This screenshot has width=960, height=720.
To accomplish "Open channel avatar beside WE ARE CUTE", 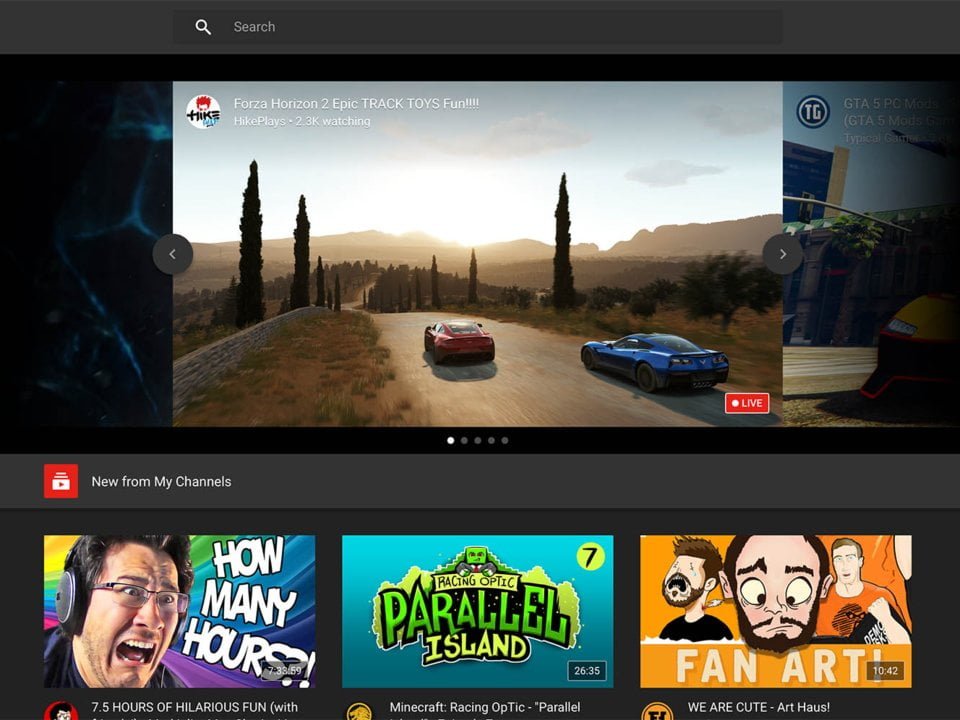I will [657, 711].
